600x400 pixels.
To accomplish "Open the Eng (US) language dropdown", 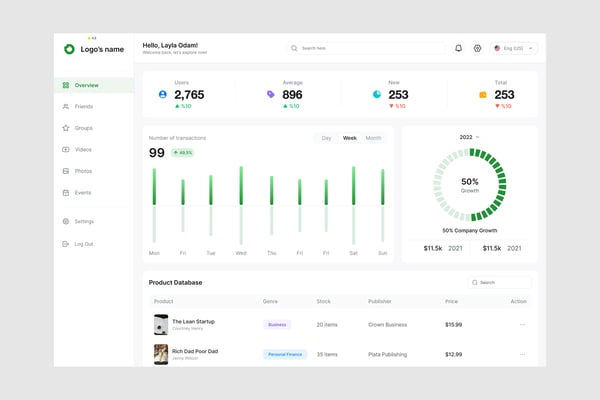I will (514, 48).
